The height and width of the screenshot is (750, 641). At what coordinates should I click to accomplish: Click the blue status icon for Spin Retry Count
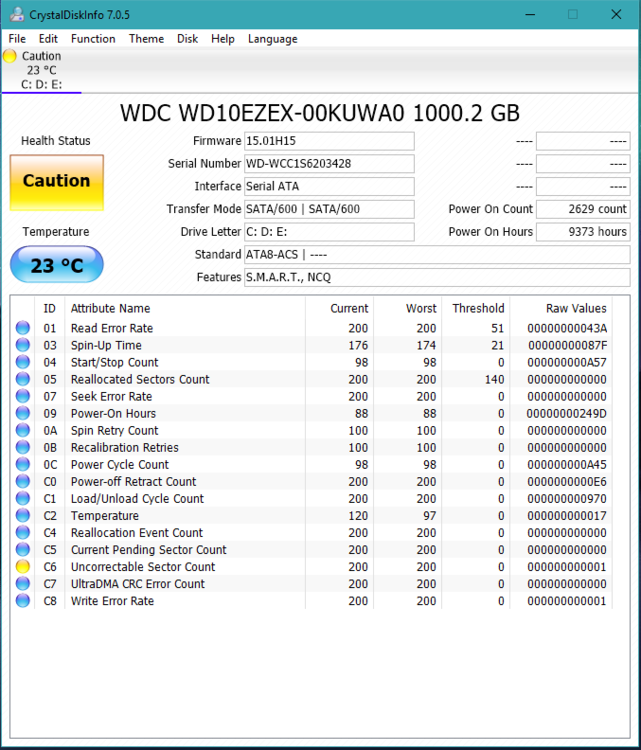[x=22, y=430]
